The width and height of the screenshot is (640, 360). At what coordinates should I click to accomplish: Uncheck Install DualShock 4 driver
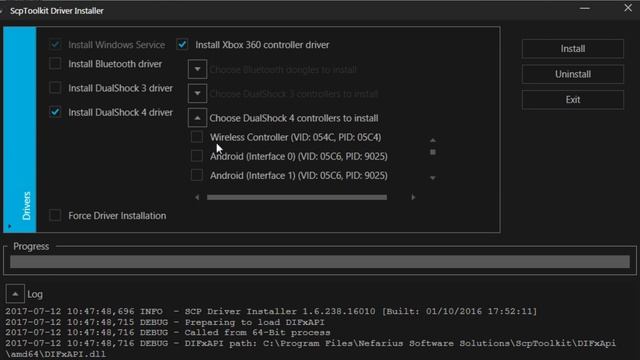click(55, 112)
